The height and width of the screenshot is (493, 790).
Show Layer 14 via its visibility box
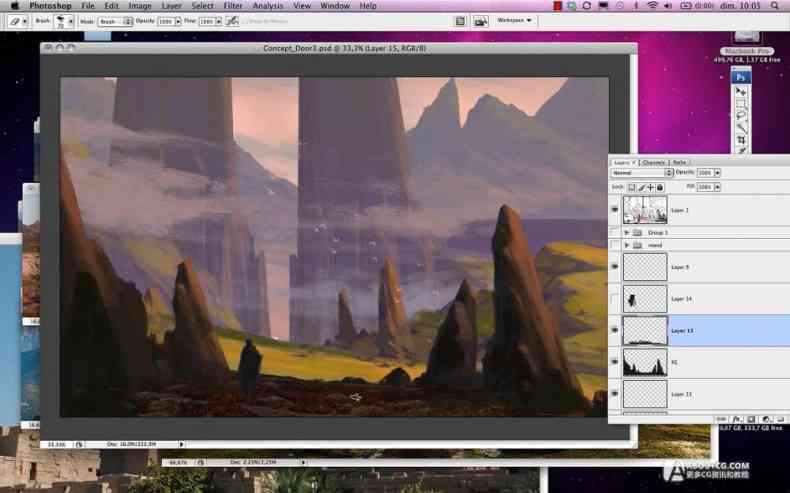coord(615,299)
